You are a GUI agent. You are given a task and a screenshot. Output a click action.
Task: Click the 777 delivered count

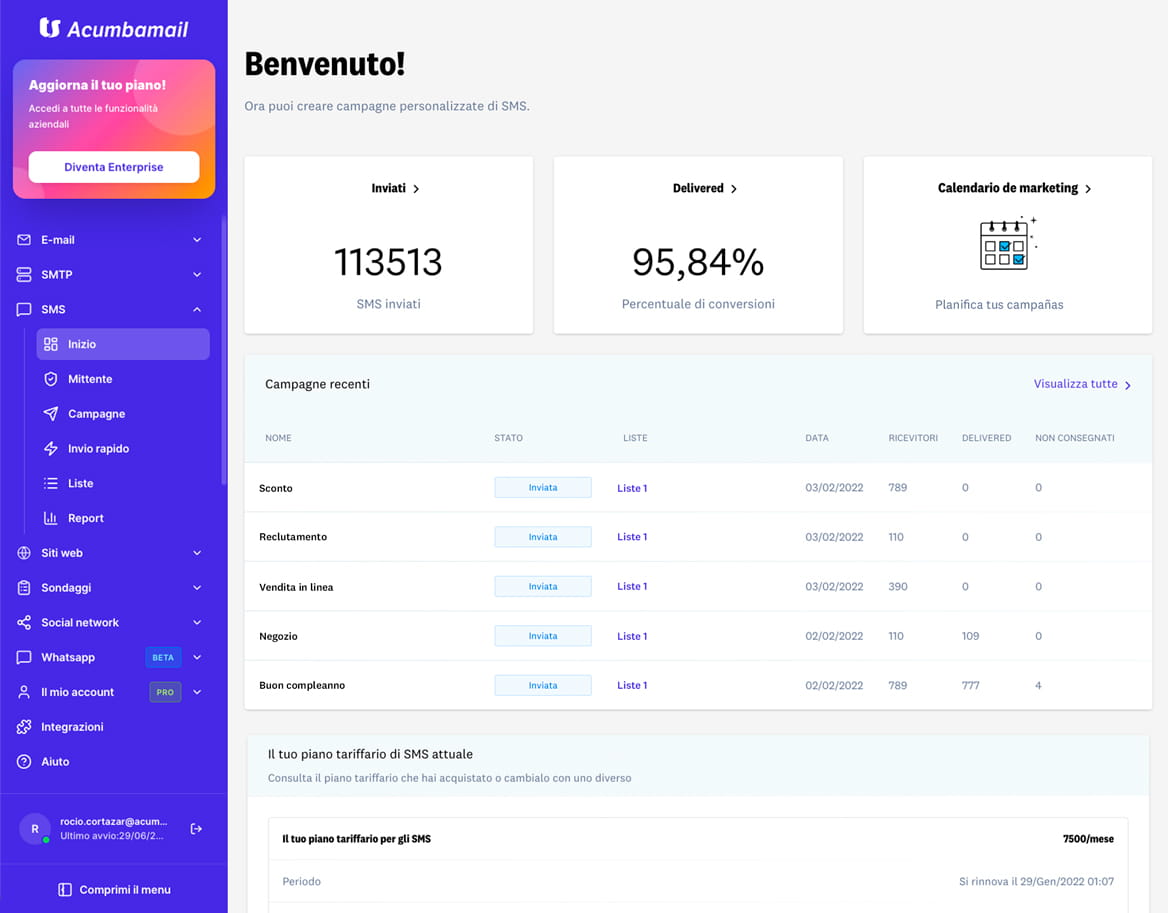971,686
